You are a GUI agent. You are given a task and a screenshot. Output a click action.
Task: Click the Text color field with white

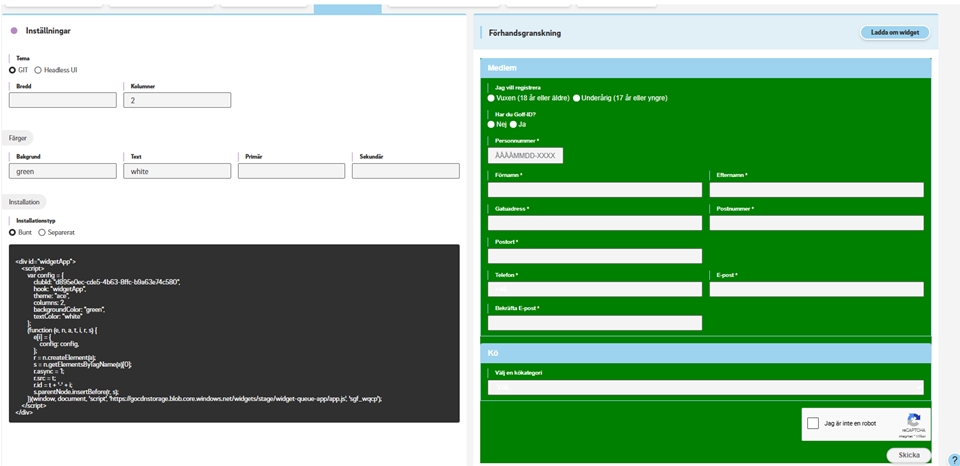click(x=177, y=171)
